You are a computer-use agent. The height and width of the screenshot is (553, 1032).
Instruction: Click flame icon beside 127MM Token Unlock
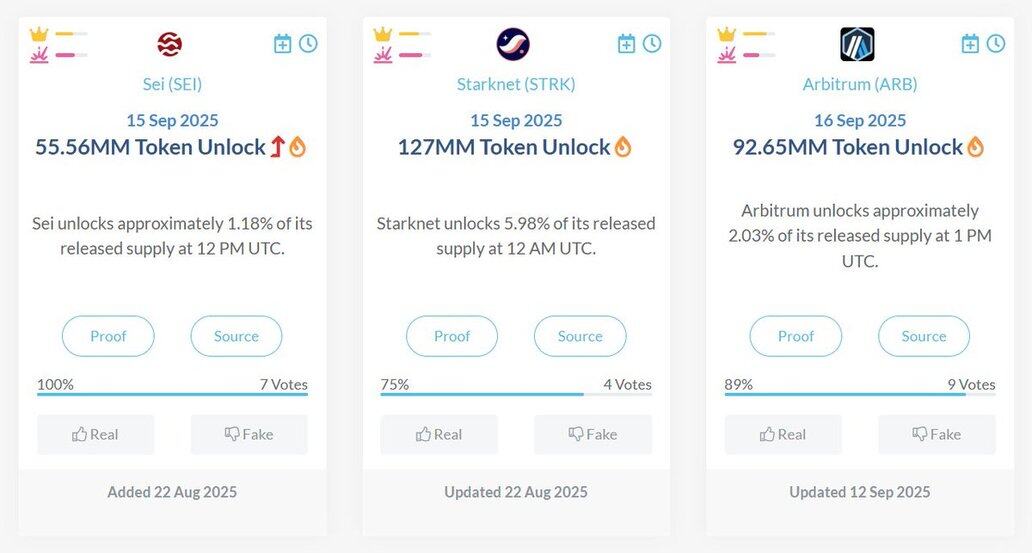tap(623, 147)
